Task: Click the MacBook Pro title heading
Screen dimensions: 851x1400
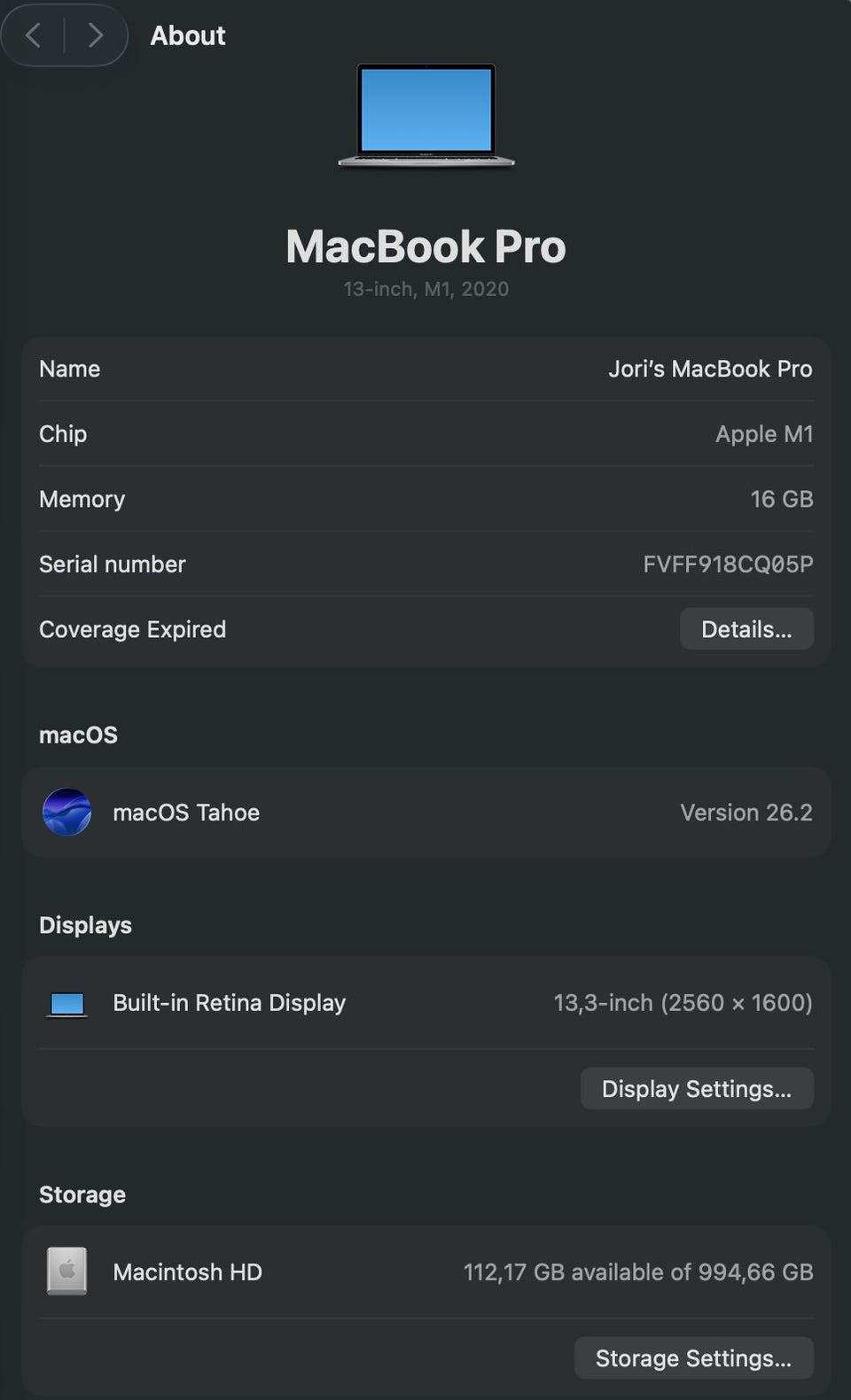Action: click(x=425, y=246)
